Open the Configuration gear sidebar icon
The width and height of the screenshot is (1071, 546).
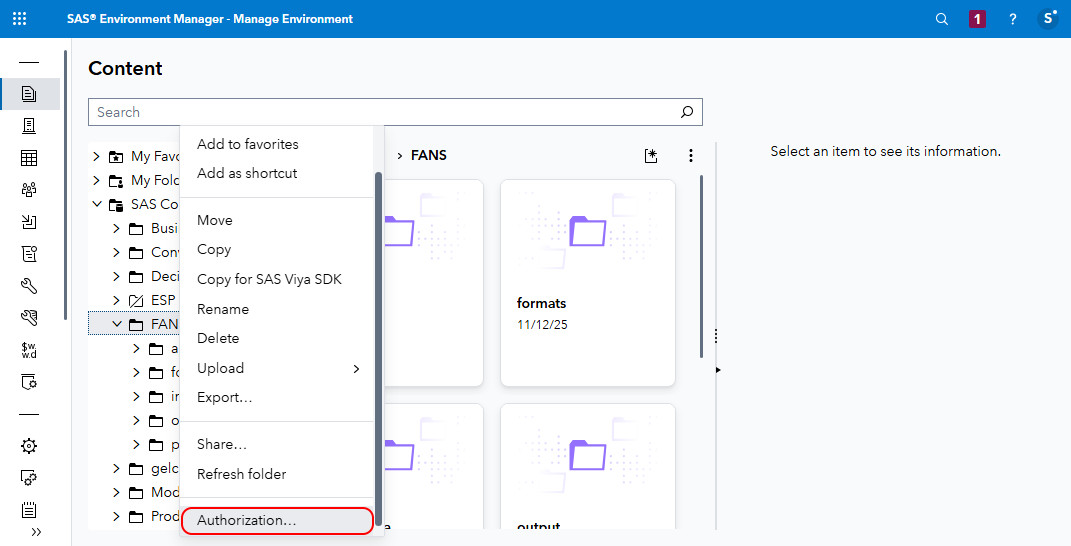tap(29, 446)
